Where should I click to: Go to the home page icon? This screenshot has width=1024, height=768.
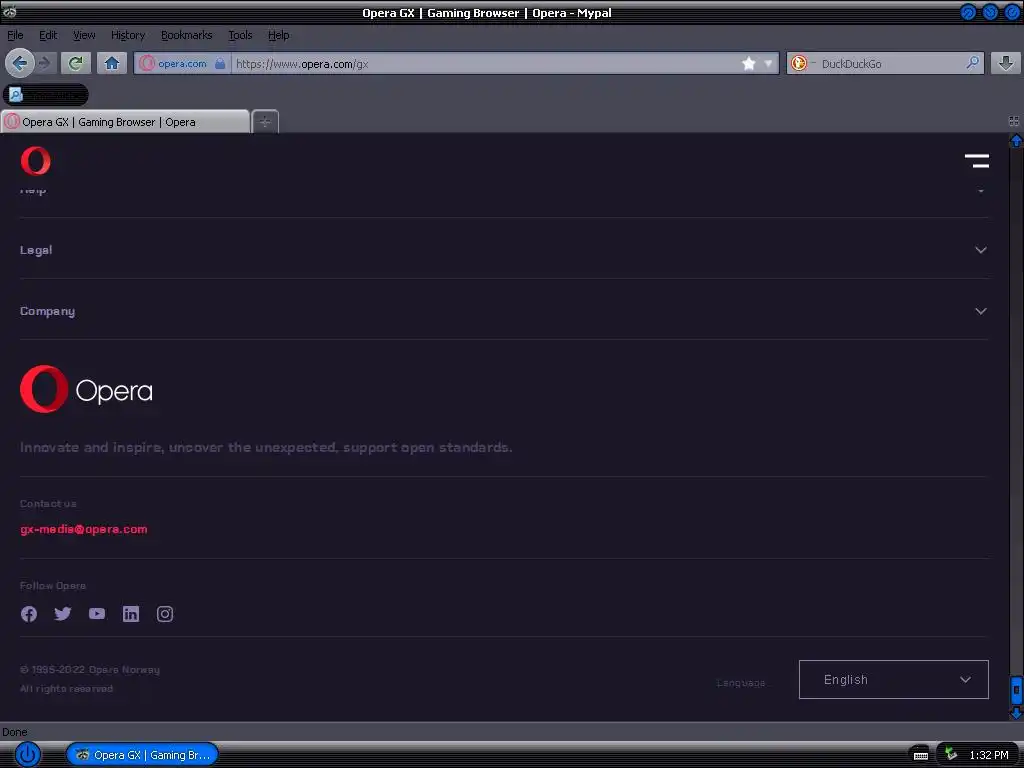pos(112,63)
